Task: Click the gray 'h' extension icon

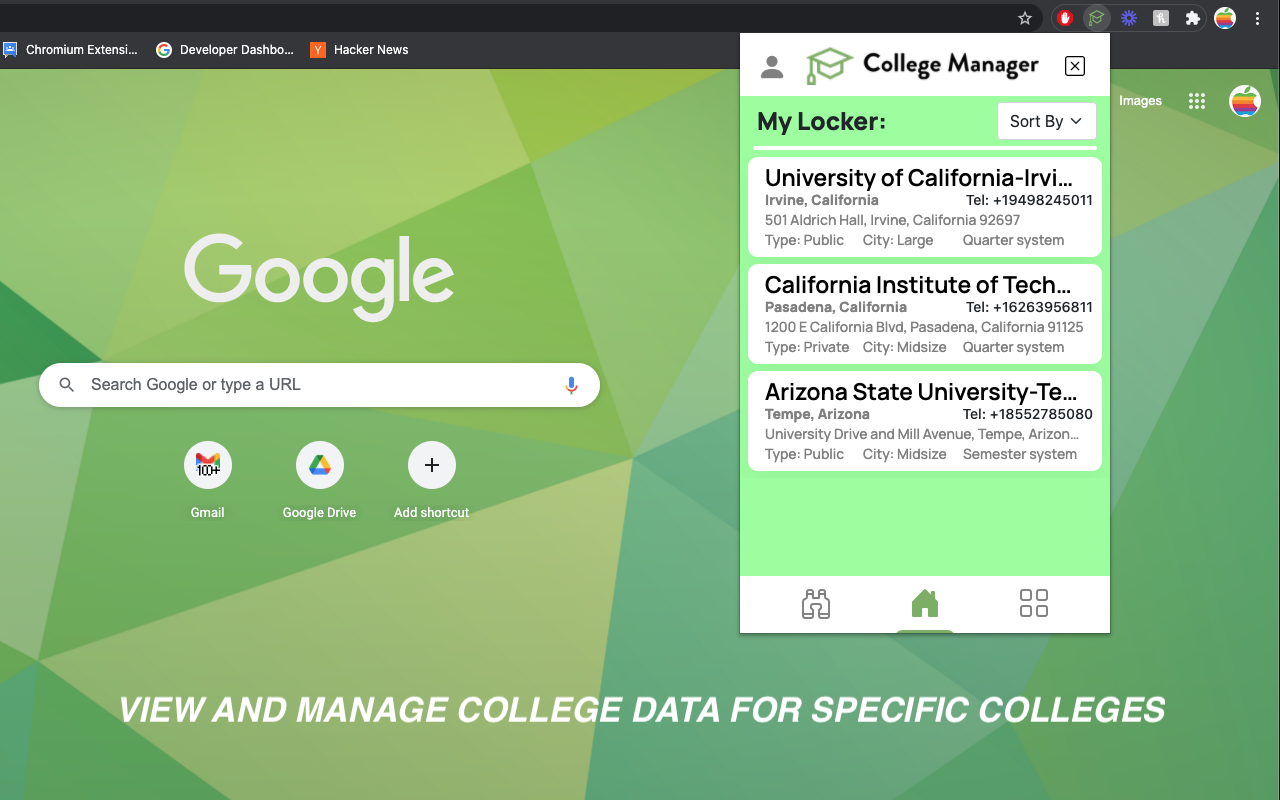Action: tap(1161, 17)
